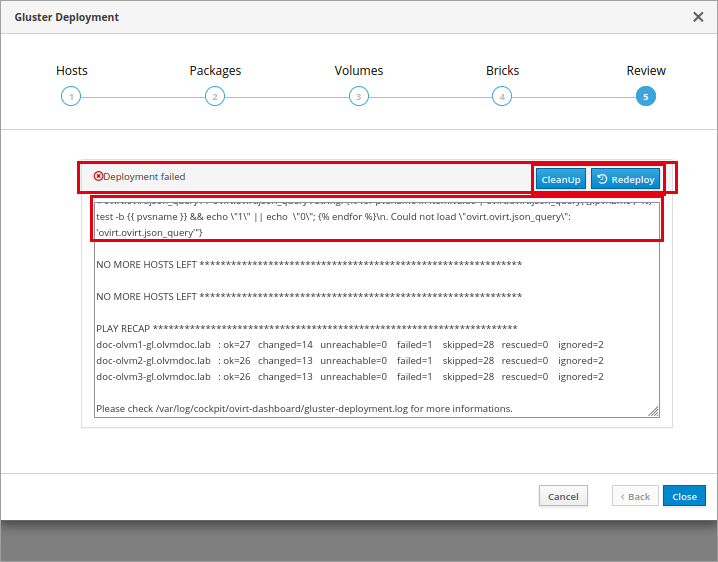Click the Review step label
The height and width of the screenshot is (562, 718).
[x=646, y=71]
